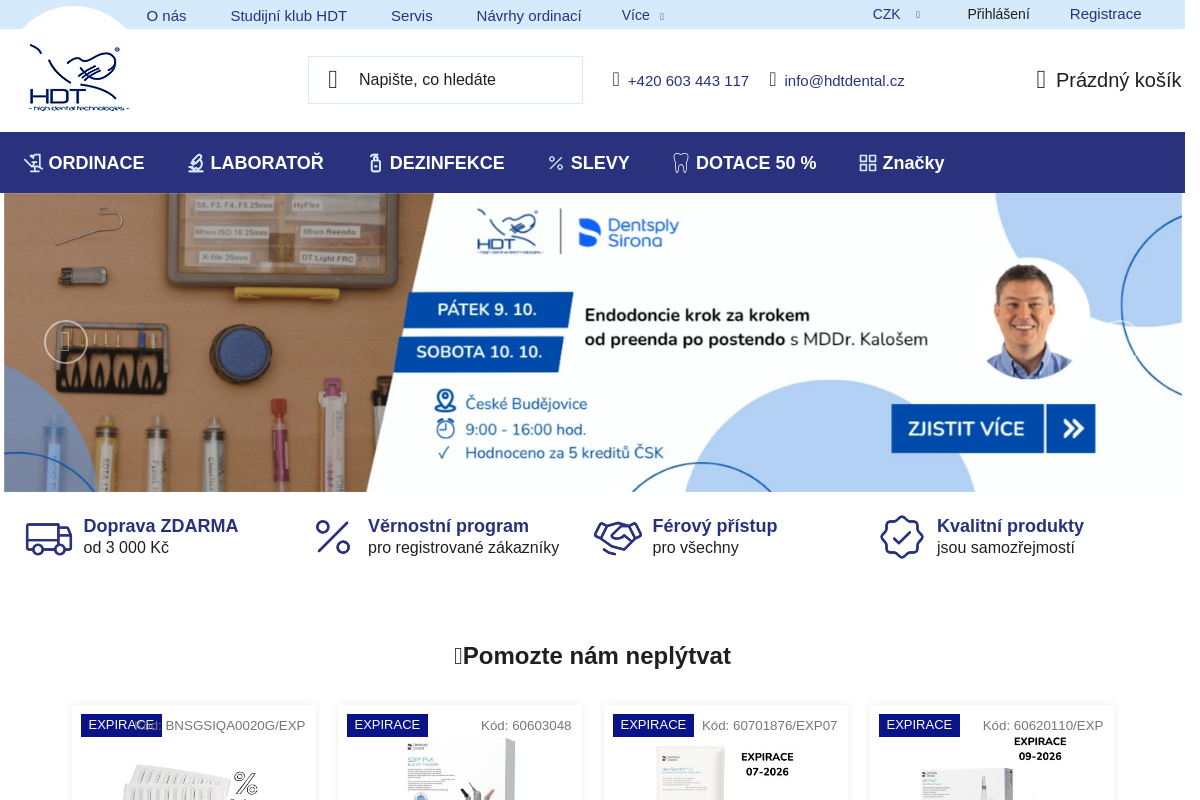Click 'od 3 000 Kč' shipping text

click(126, 548)
